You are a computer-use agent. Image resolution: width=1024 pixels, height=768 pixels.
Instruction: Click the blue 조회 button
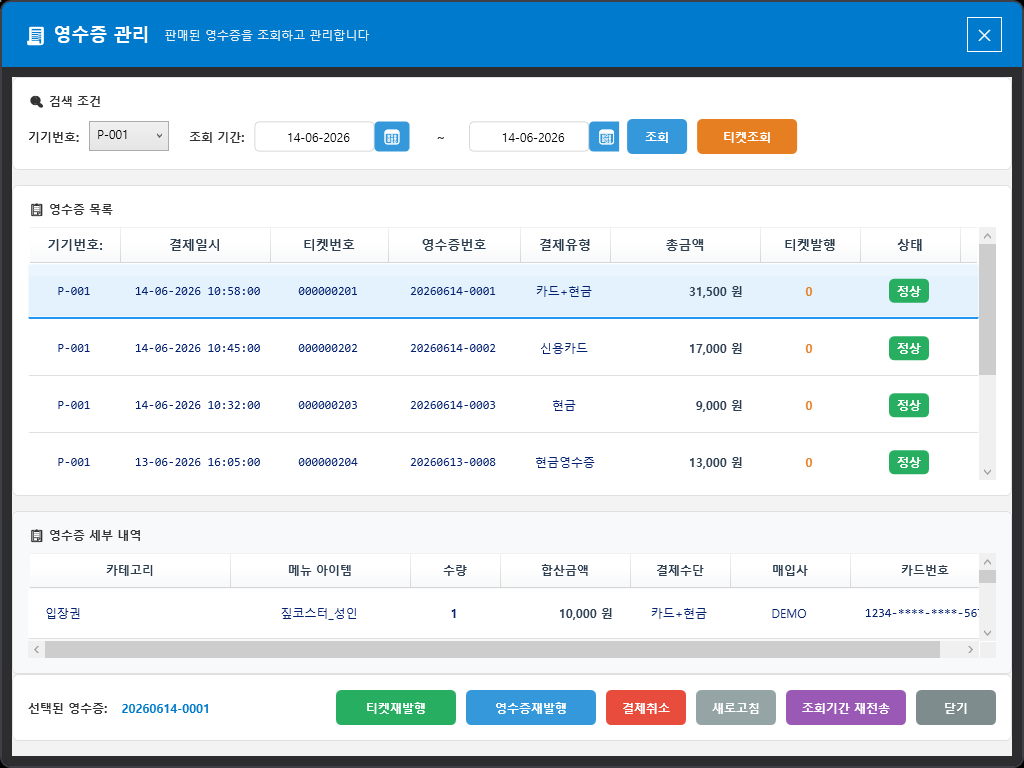point(657,136)
